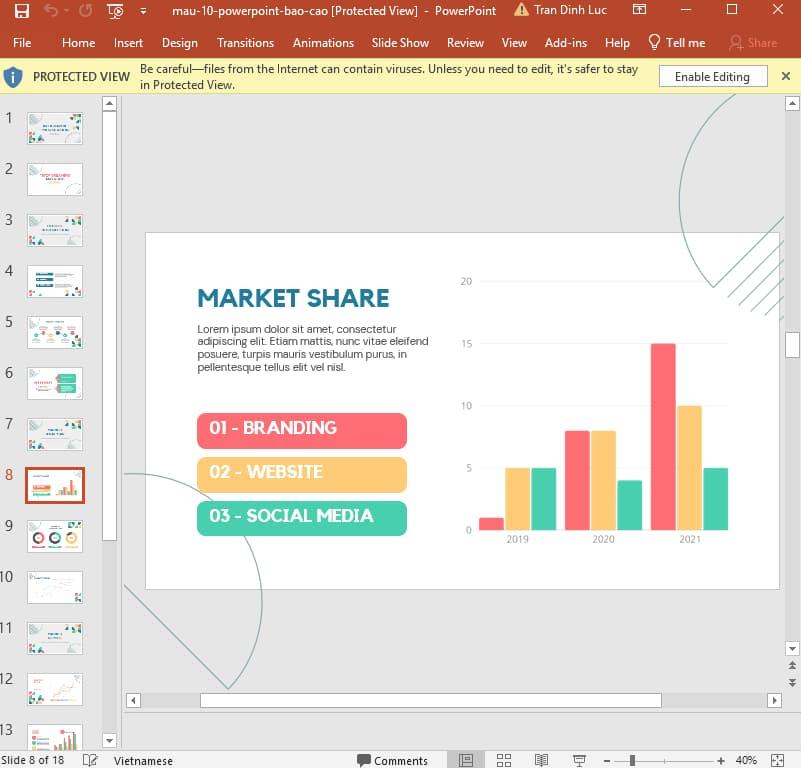Select slide 12 thumbnail in the slide panel
Viewport: 801px width, 768px height.
[54, 688]
